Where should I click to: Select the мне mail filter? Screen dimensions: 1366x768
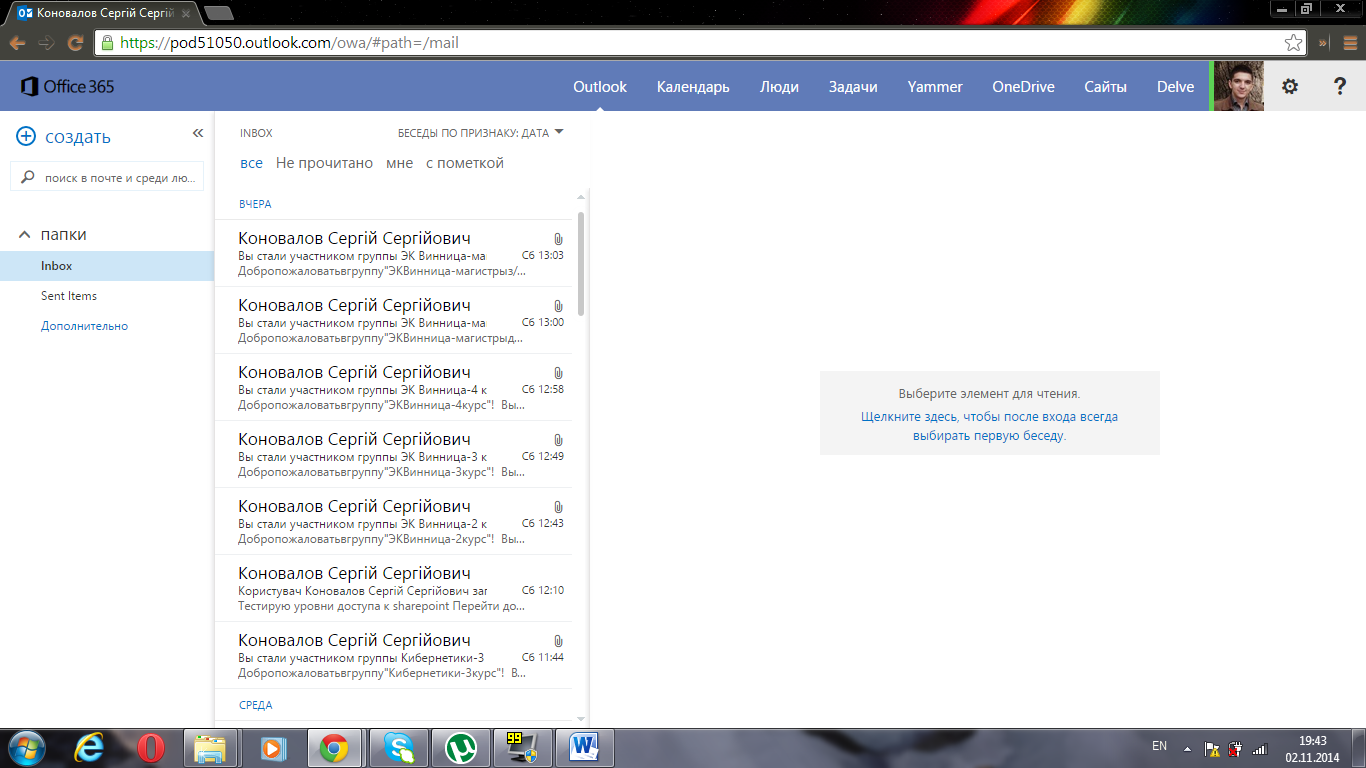coord(399,163)
